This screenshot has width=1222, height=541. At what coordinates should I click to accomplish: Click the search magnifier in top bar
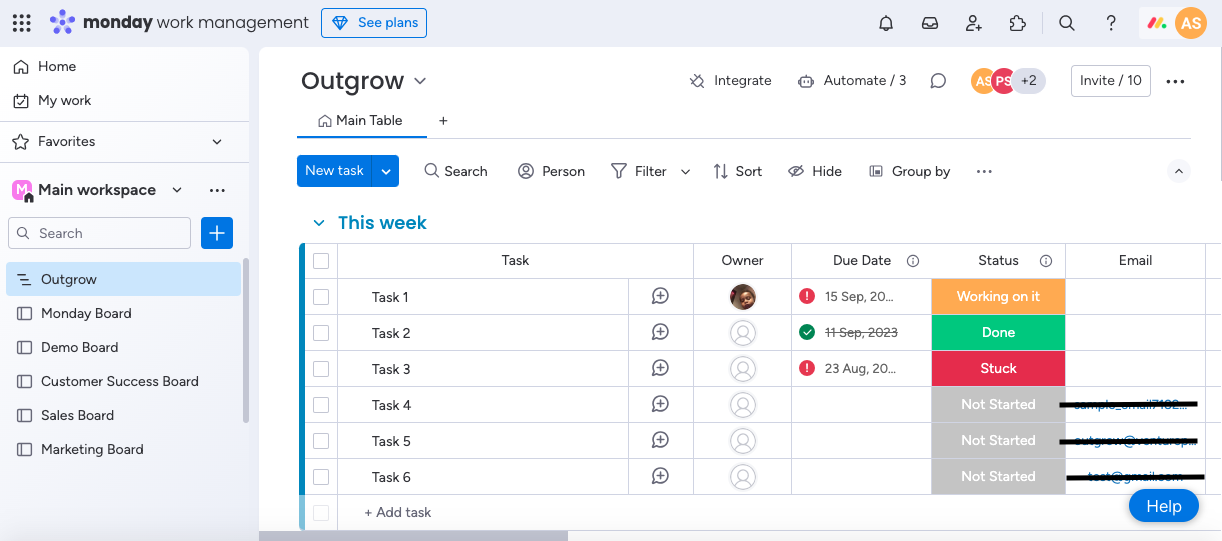(x=1067, y=23)
